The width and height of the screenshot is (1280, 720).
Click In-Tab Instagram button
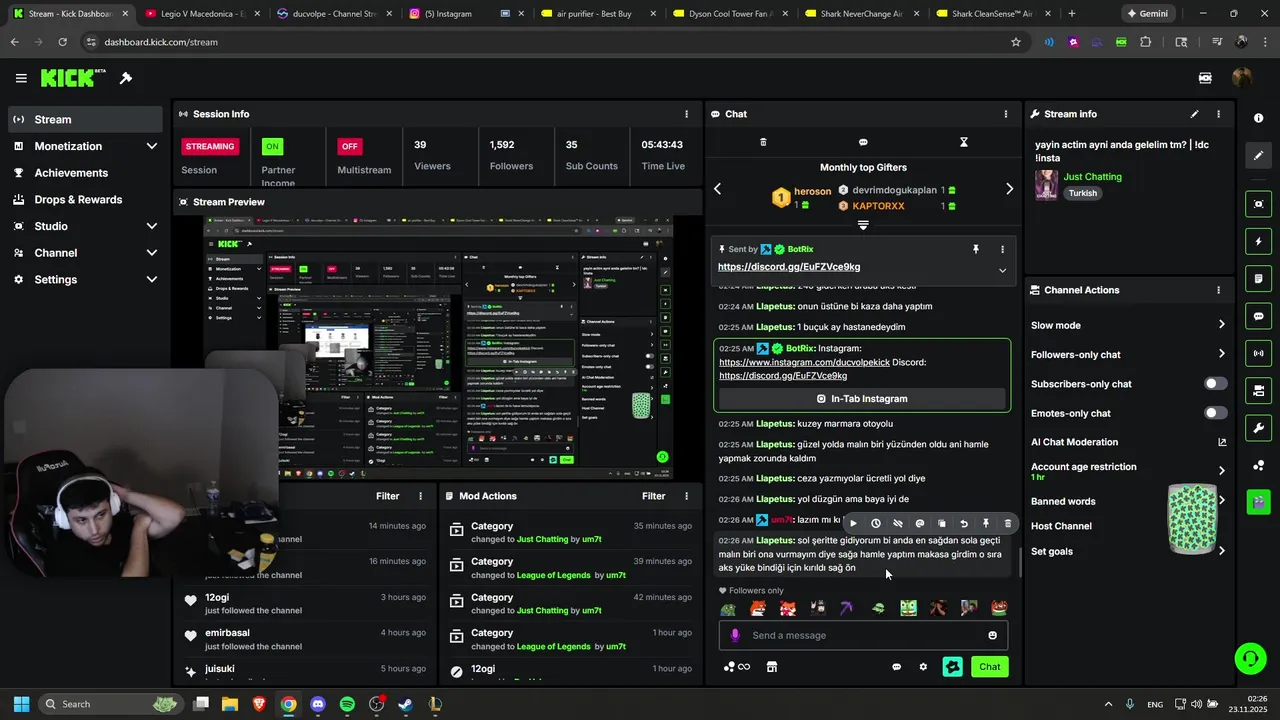pyautogui.click(x=861, y=399)
